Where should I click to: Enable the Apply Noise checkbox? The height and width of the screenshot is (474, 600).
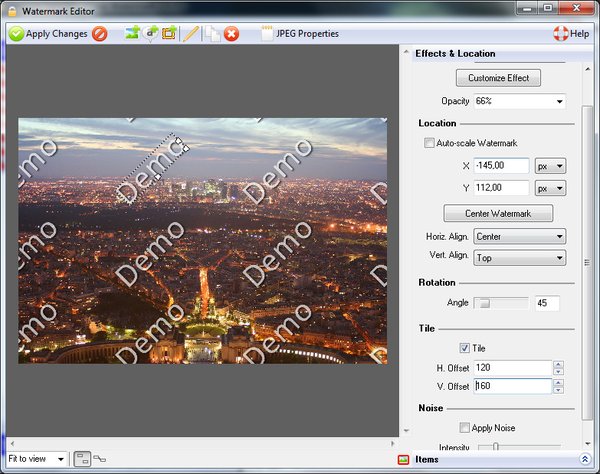[465, 428]
